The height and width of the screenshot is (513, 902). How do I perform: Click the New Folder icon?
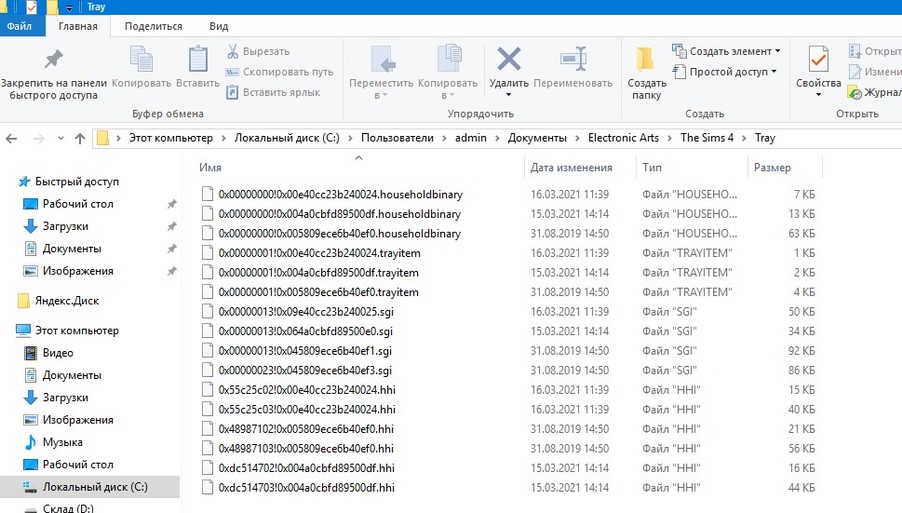[646, 60]
